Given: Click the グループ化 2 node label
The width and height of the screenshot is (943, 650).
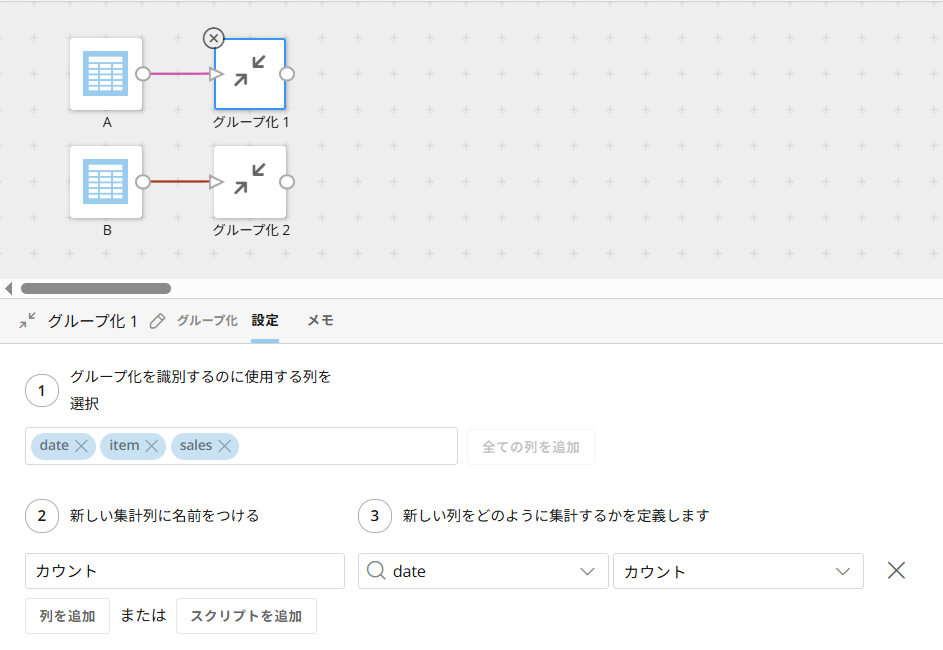Looking at the screenshot, I should [x=251, y=230].
